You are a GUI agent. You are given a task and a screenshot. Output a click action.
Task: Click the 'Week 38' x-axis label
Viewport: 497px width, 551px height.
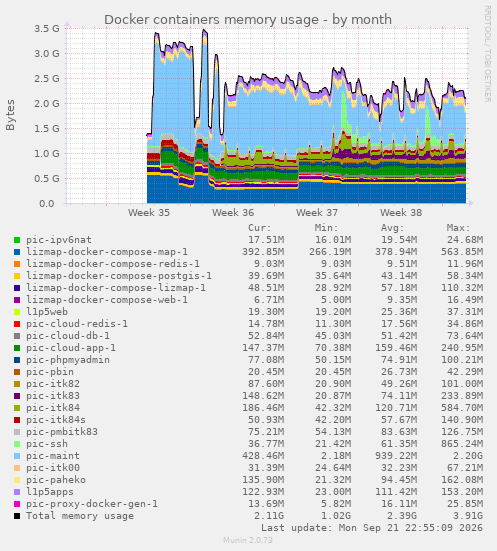pos(401,213)
